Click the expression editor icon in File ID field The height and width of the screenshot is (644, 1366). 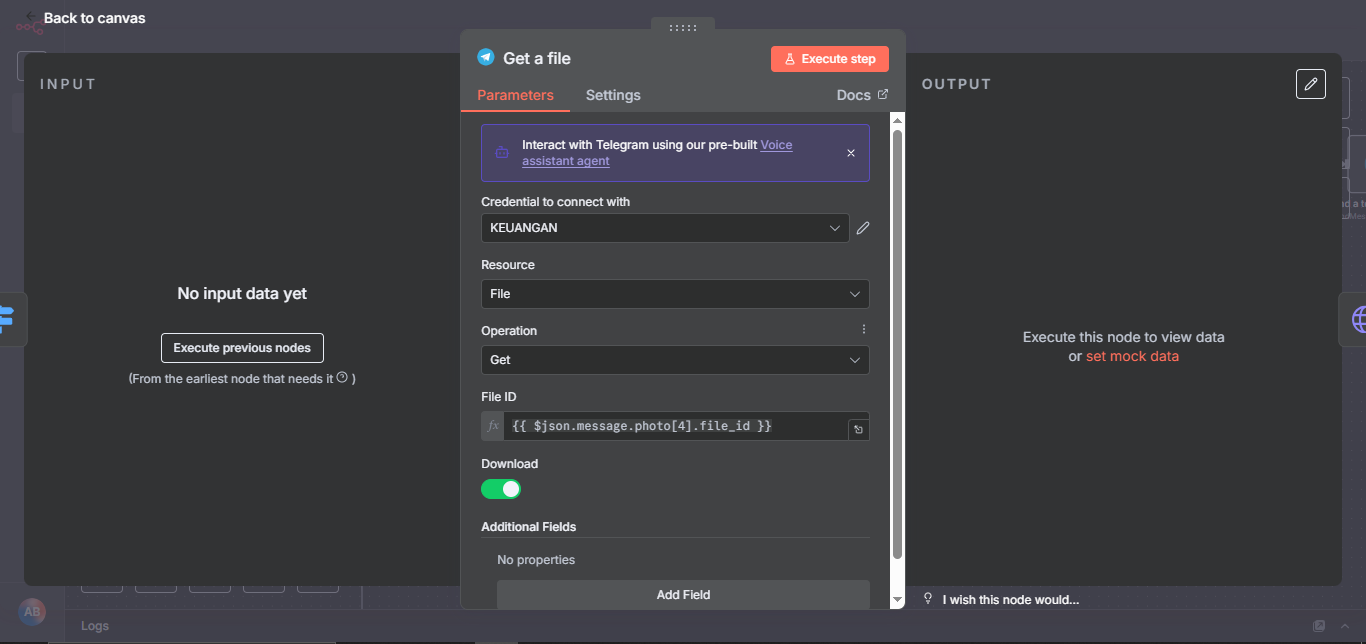pos(858,430)
